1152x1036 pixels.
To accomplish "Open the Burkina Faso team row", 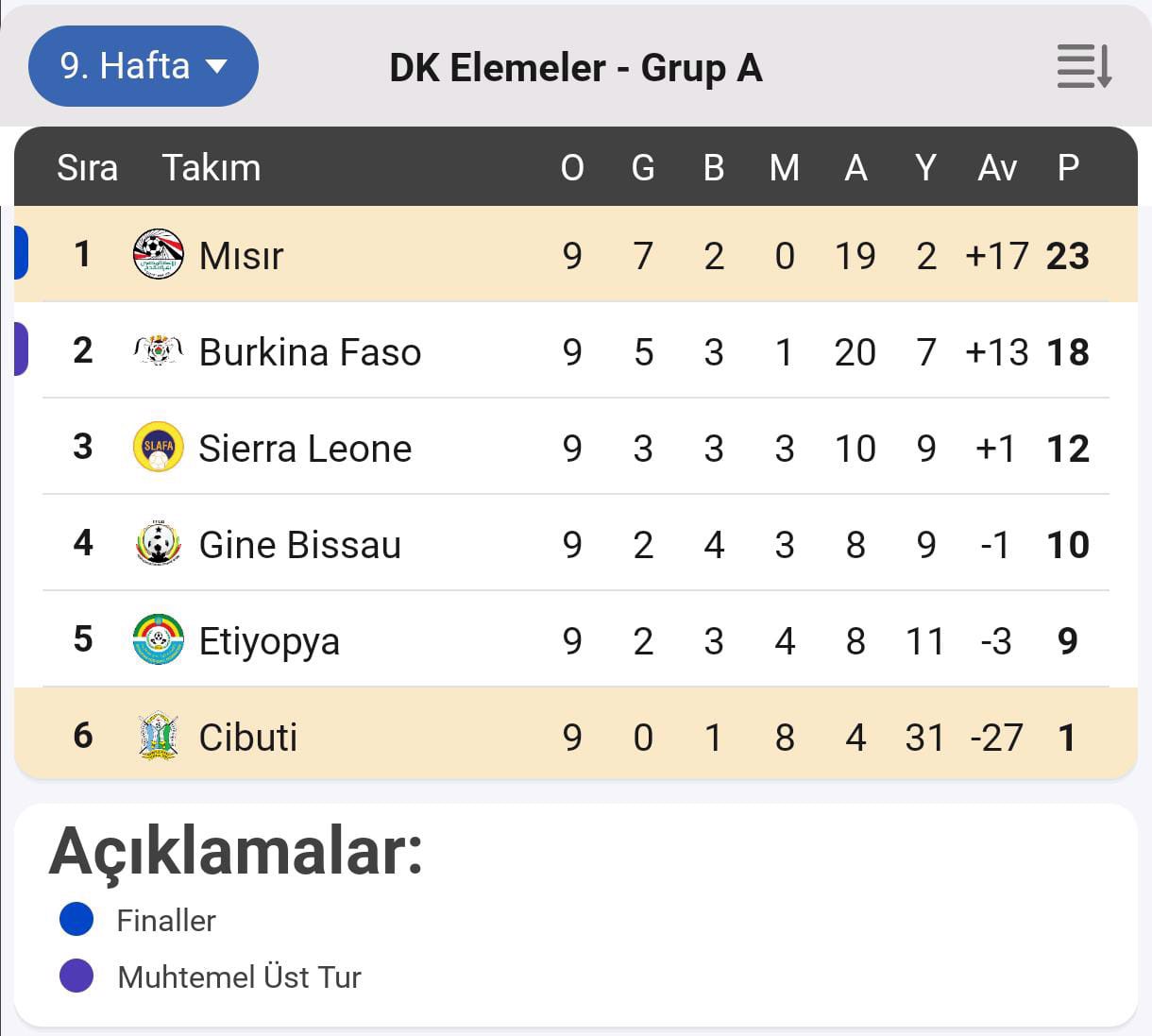I will click(310, 352).
